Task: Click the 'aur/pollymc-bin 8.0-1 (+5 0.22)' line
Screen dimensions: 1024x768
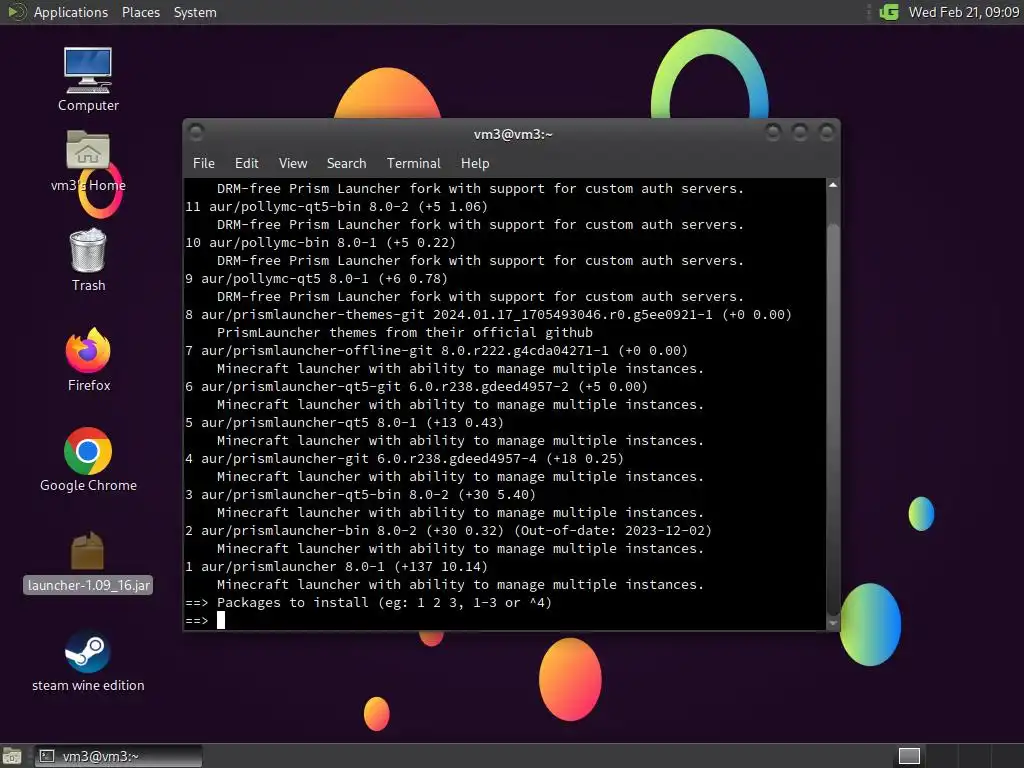Action: [x=320, y=242]
